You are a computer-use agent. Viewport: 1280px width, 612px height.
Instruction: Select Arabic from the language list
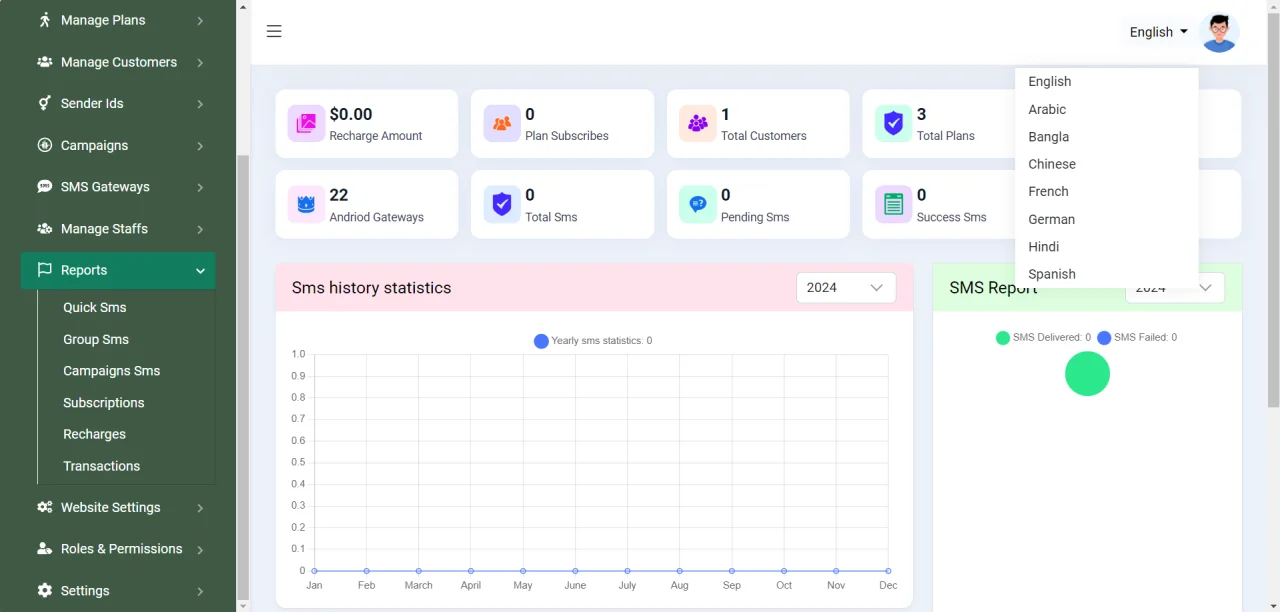pyautogui.click(x=1106, y=109)
